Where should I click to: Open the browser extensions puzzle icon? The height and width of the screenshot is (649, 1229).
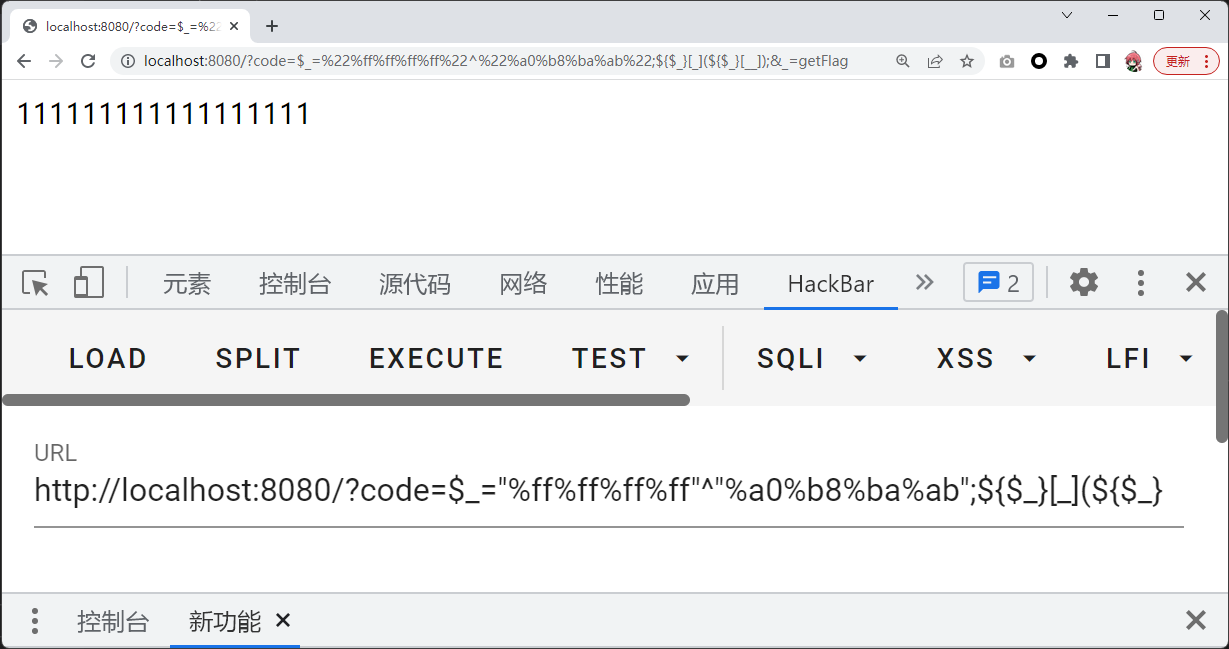point(1071,61)
